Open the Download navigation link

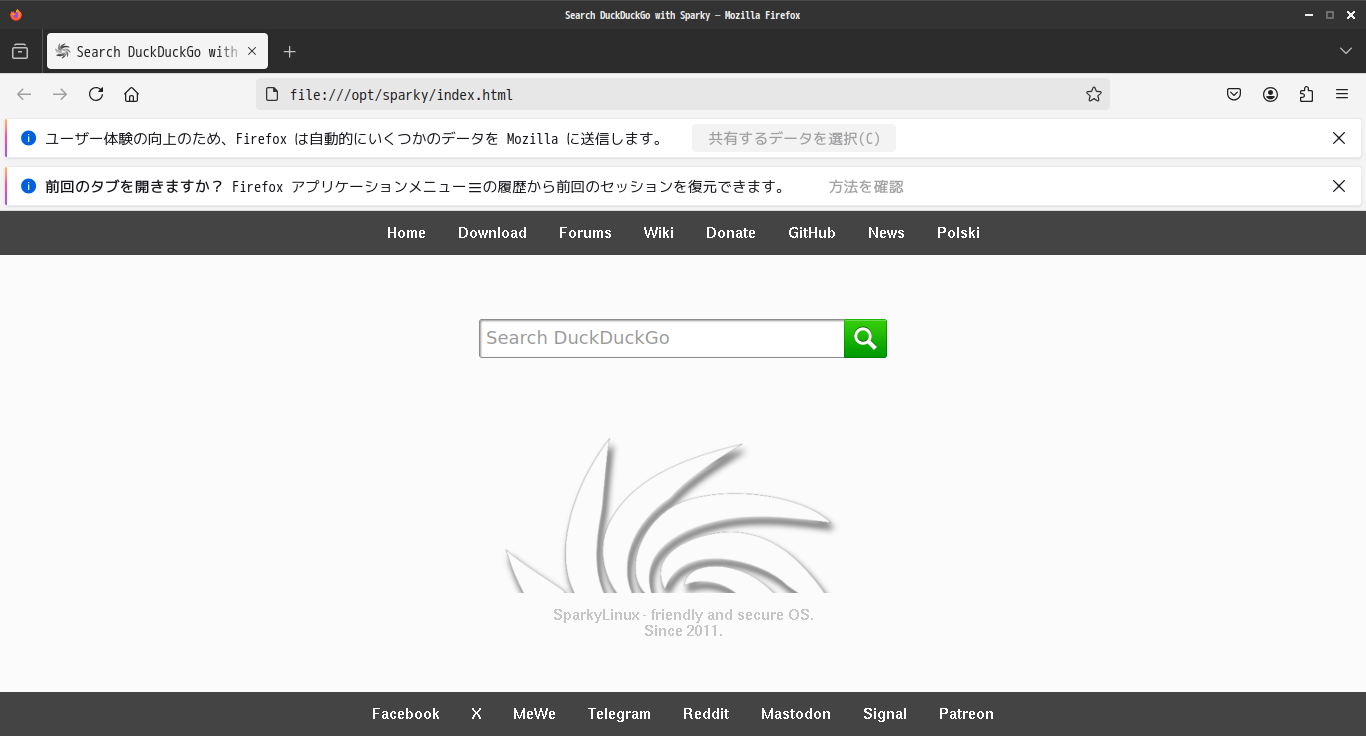point(492,233)
